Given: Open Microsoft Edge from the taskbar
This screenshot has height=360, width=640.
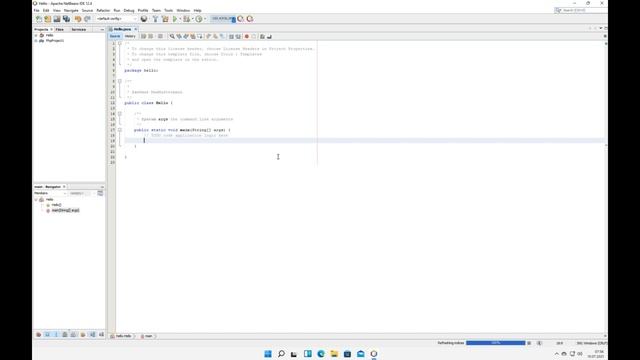Looking at the screenshot, I should pyautogui.click(x=321, y=353).
